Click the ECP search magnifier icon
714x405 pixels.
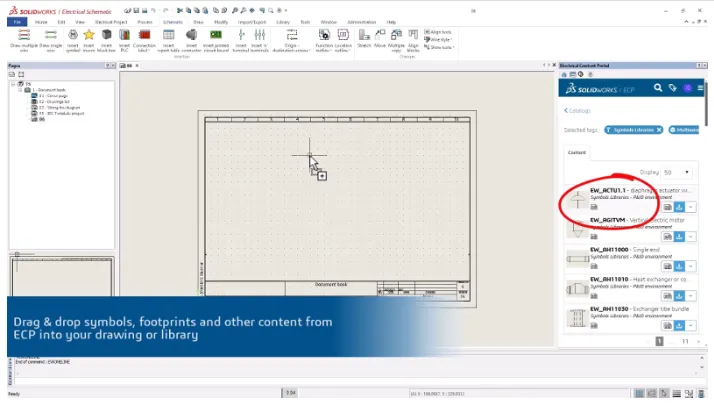(x=658, y=87)
